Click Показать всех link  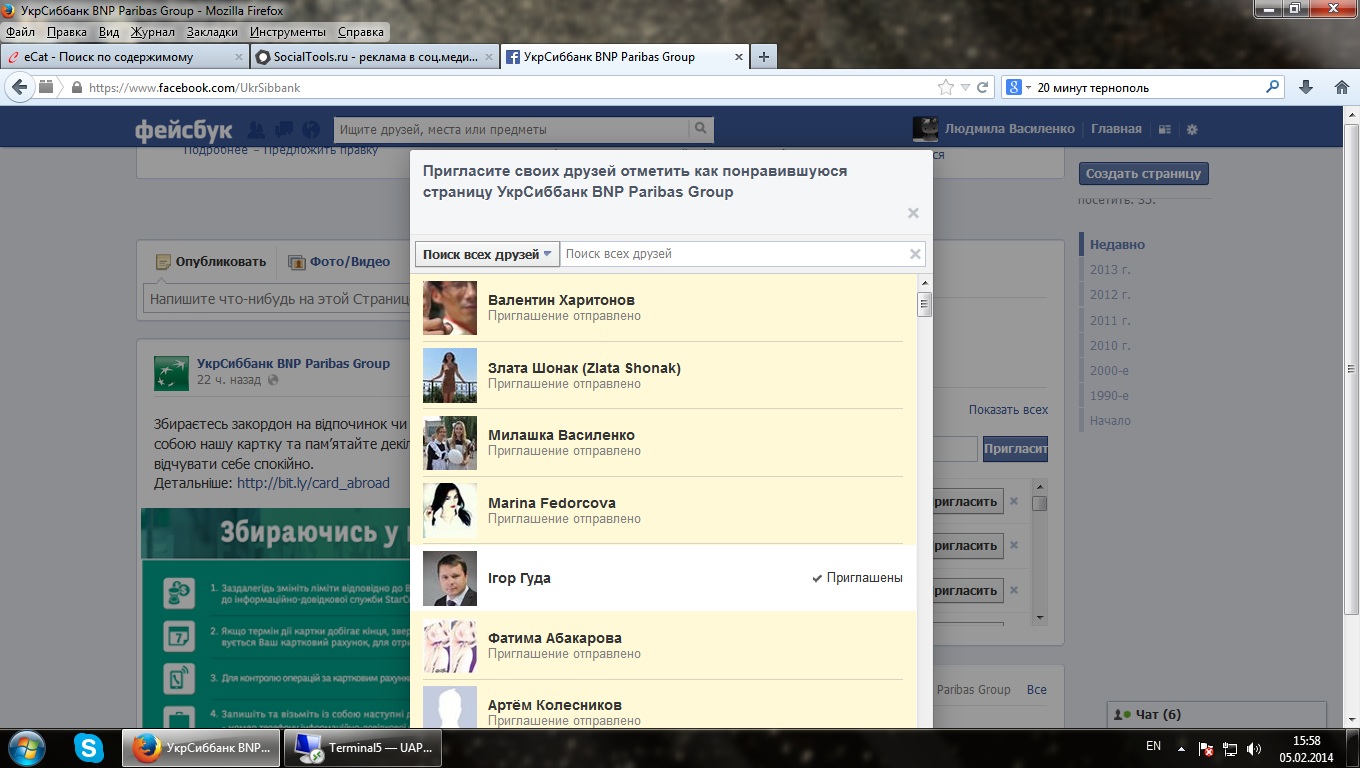click(1008, 410)
